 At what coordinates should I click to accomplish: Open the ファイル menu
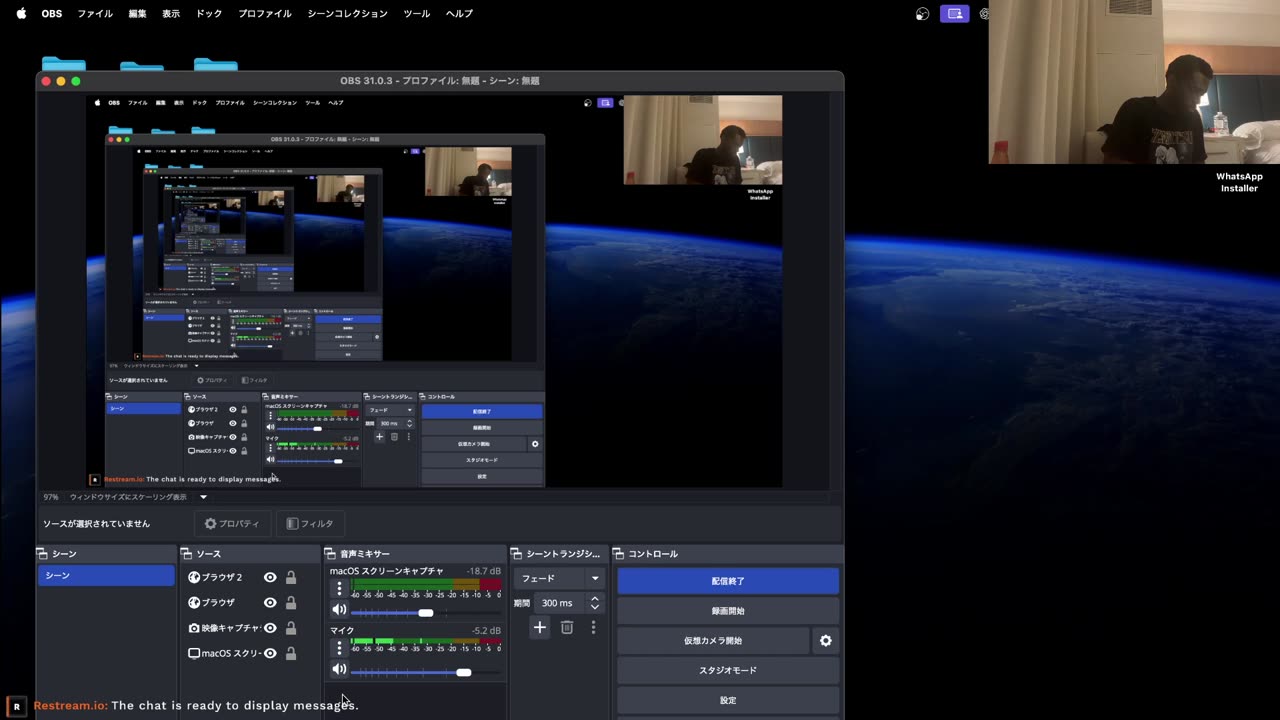point(95,14)
